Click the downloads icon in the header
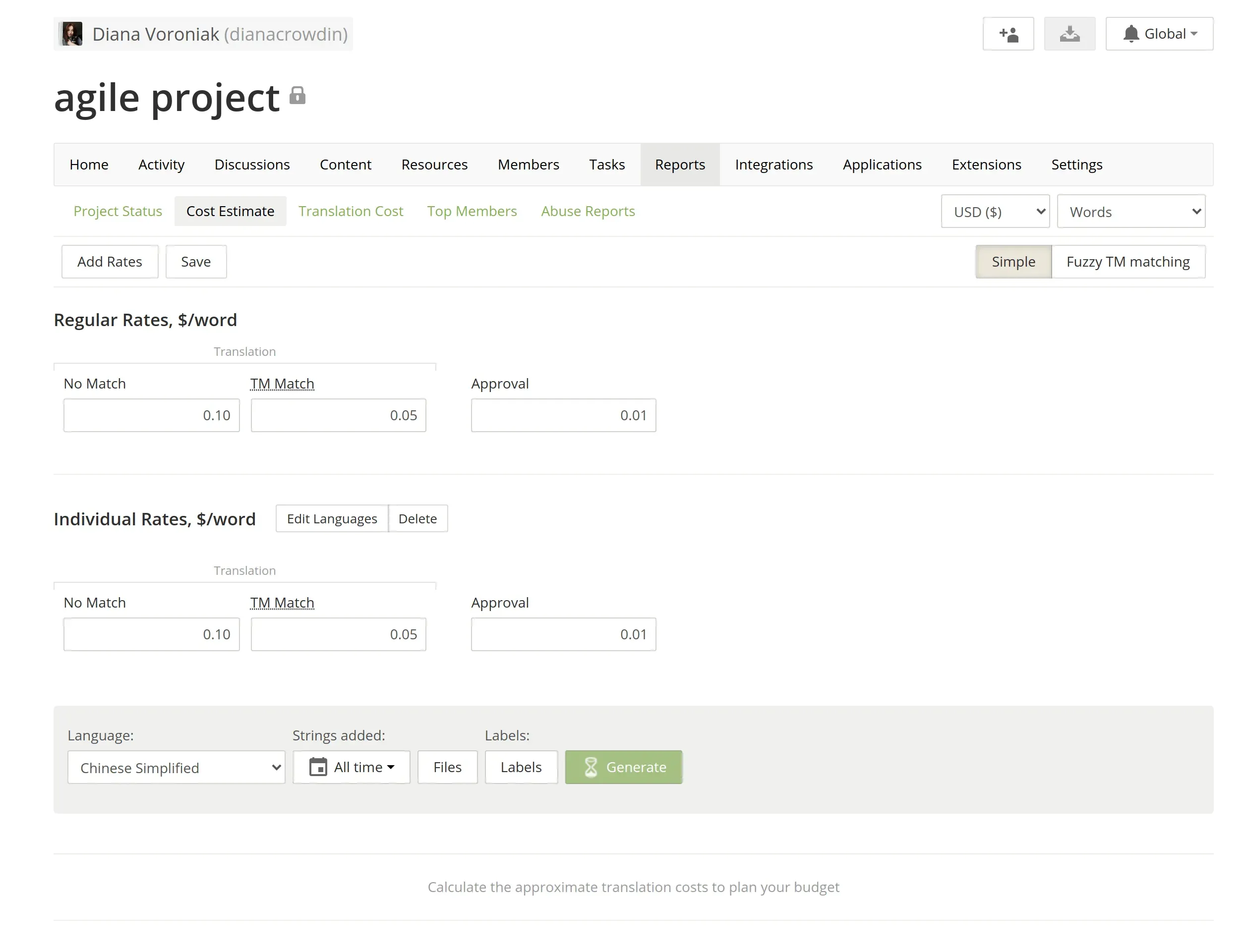The image size is (1247, 952). coord(1069,33)
